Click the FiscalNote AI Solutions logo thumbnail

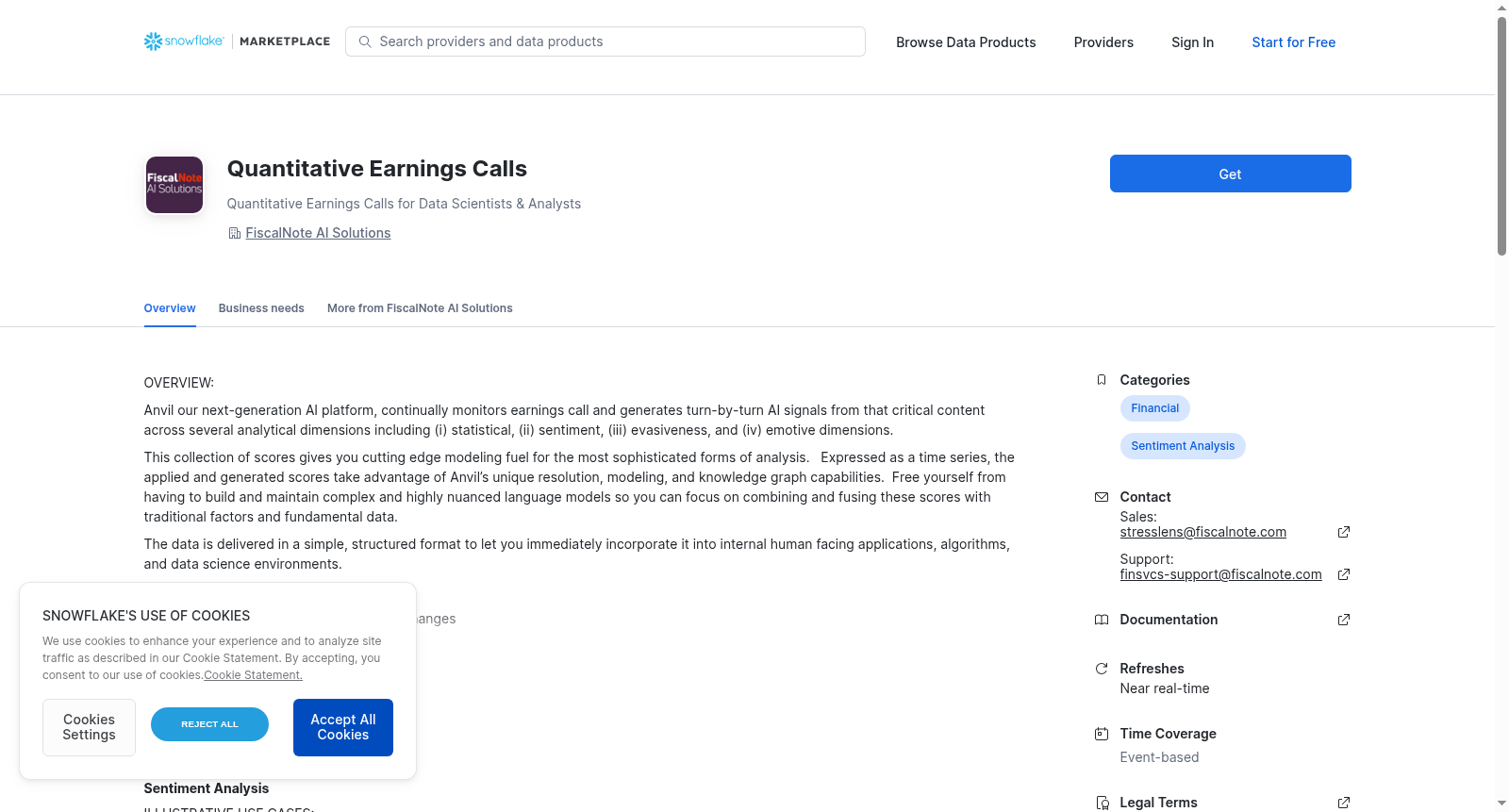click(174, 185)
